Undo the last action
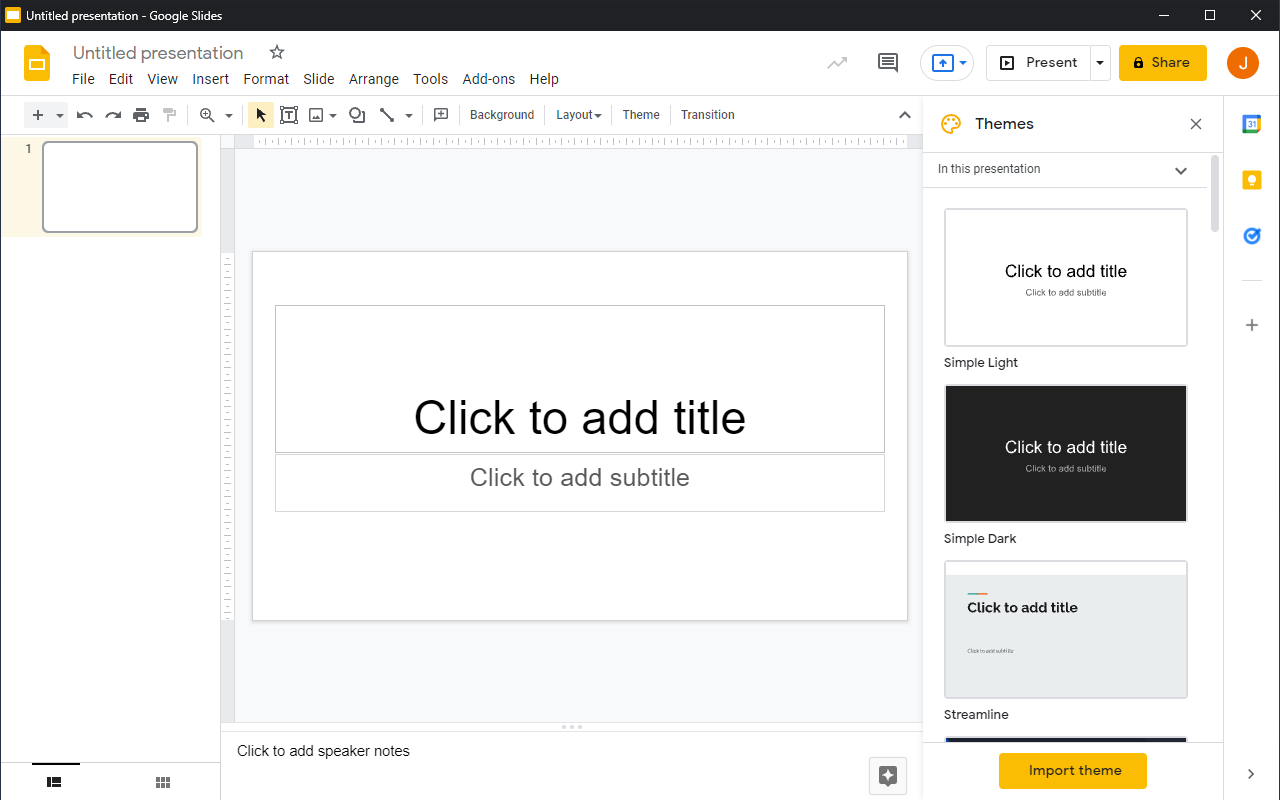 click(x=85, y=114)
